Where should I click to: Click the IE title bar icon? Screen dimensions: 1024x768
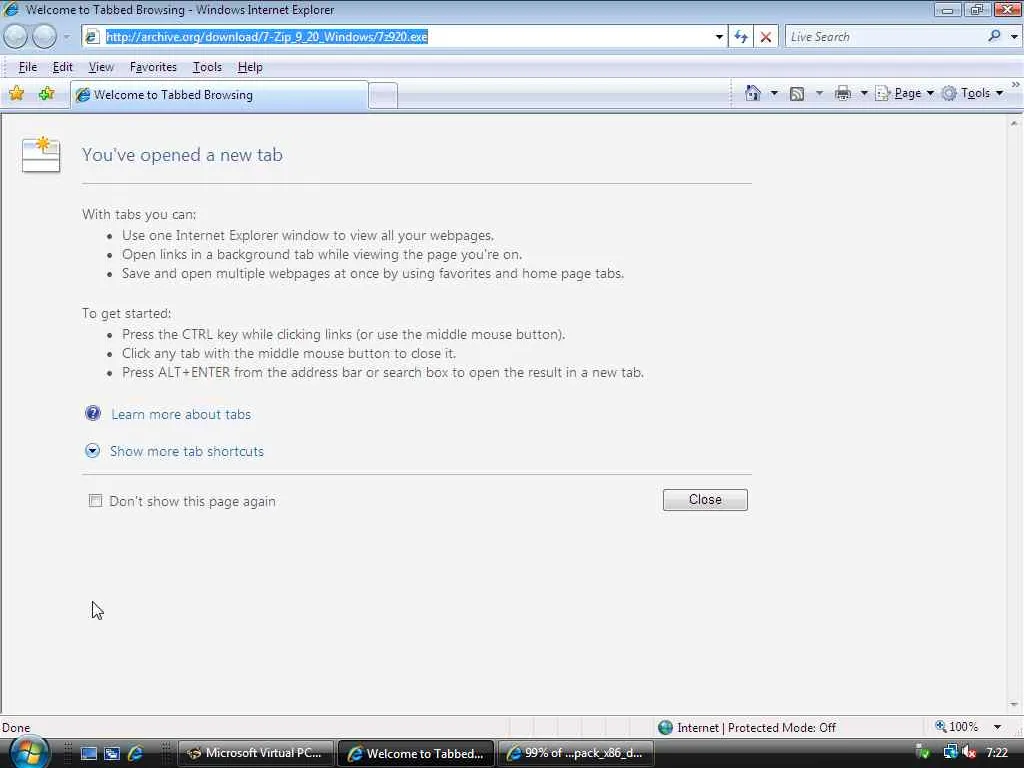[11, 10]
